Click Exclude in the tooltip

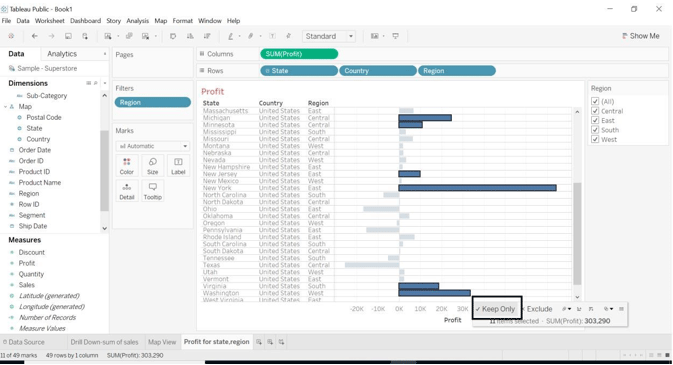click(539, 309)
